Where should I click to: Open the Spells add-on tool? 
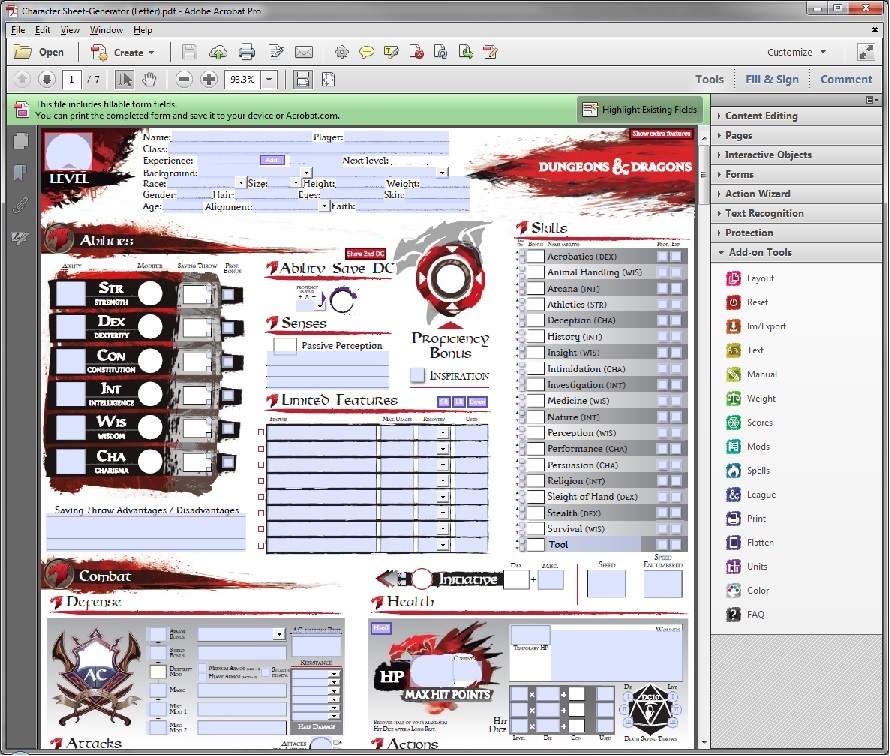coord(757,471)
